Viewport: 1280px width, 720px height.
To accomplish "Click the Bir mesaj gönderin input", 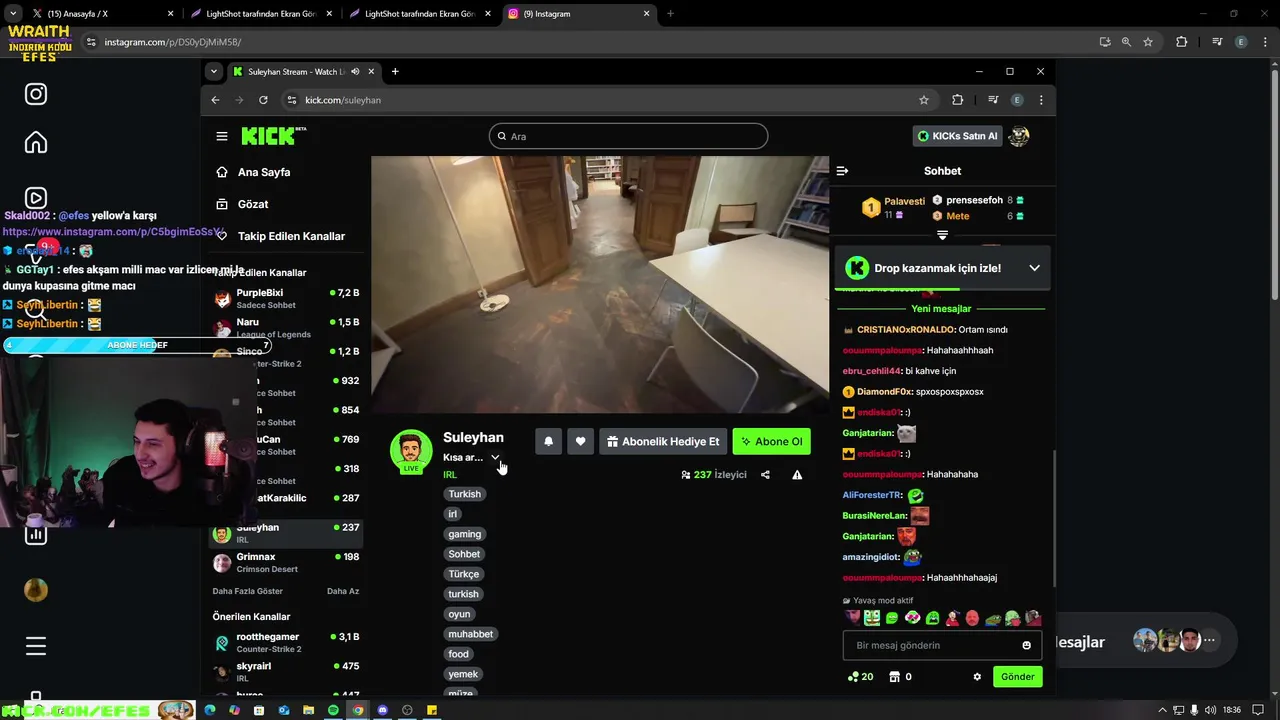I will point(942,645).
